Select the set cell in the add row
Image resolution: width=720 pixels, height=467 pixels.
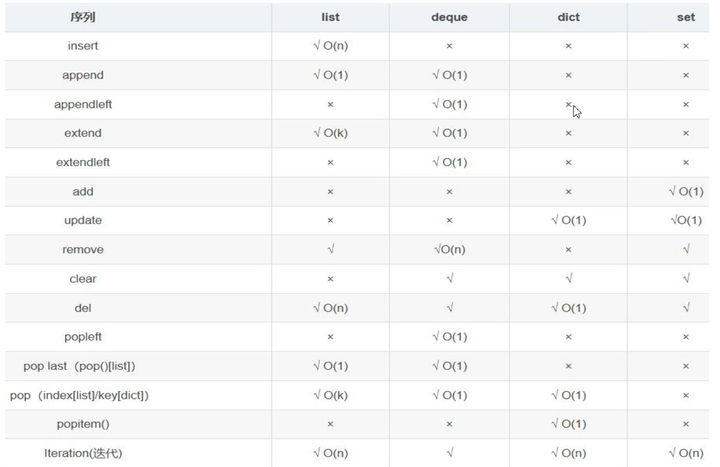685,191
